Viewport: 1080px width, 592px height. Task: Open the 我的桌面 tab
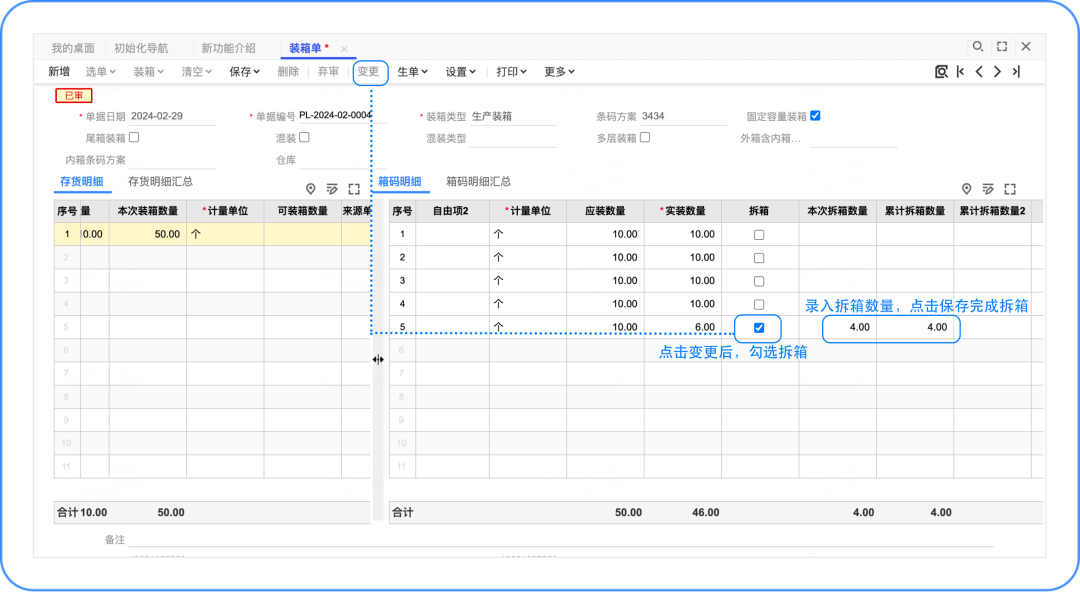point(73,48)
